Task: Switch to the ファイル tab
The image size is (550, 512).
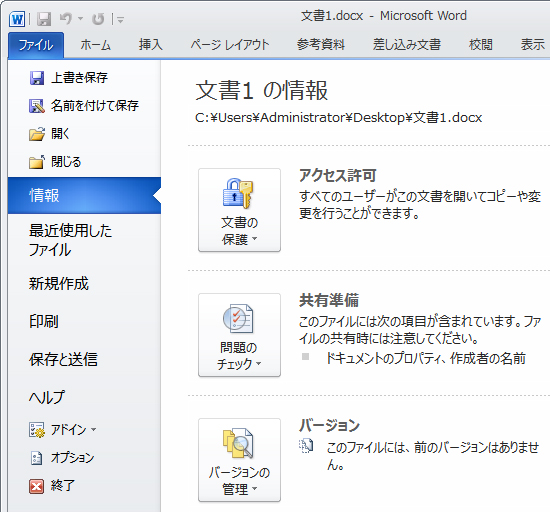Action: 36,45
